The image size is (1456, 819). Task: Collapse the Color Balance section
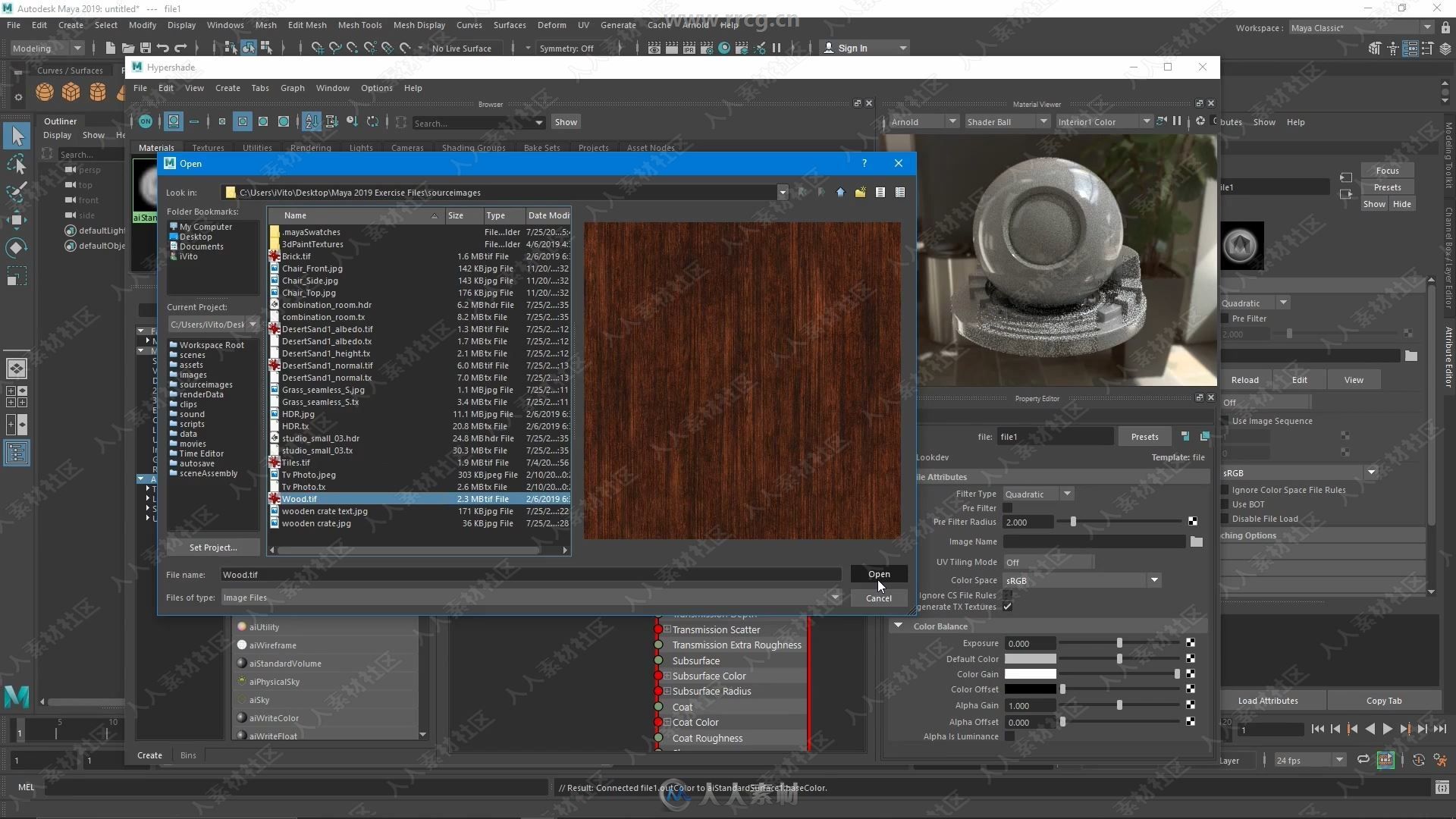(899, 626)
